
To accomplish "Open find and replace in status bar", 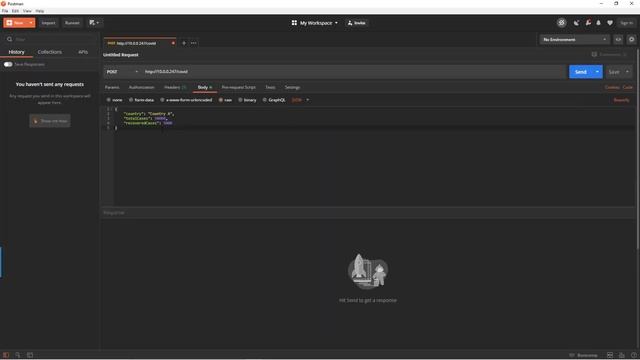I will [x=18, y=355].
